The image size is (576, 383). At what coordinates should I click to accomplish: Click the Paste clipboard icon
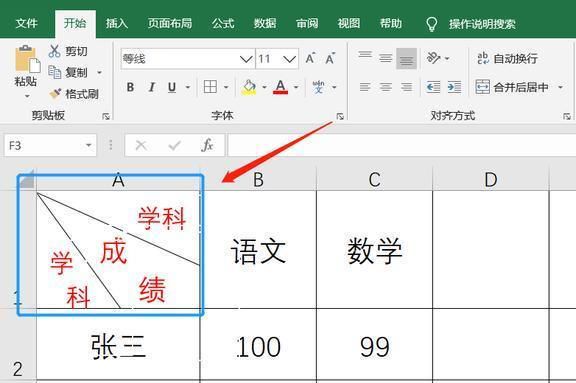(27, 59)
